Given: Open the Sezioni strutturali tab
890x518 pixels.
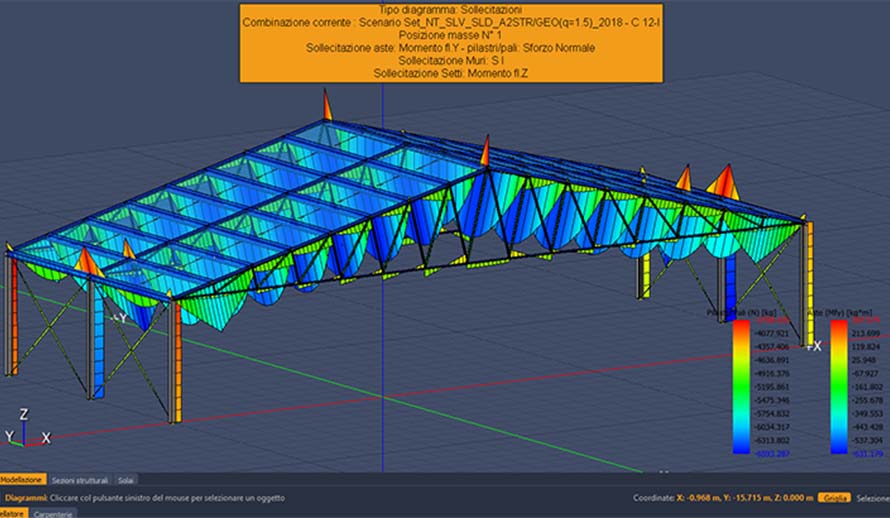Looking at the screenshot, I should click(78, 480).
